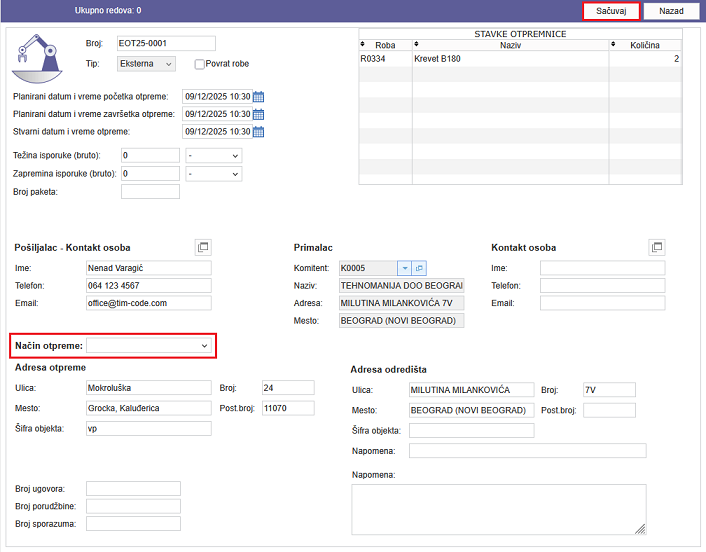Open unit dropdown for Zapremina isporuke
706x552 pixels.
click(214, 174)
